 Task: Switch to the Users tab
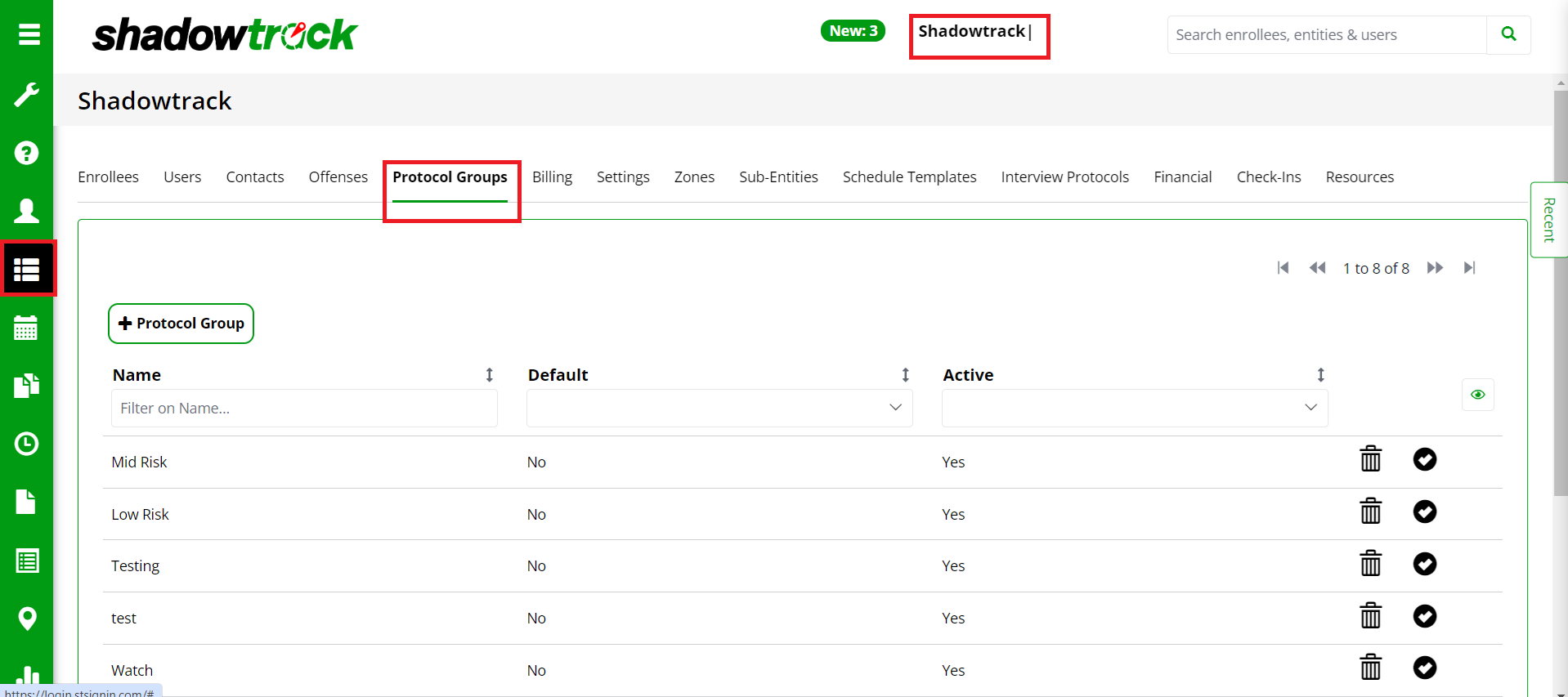pyautogui.click(x=182, y=177)
